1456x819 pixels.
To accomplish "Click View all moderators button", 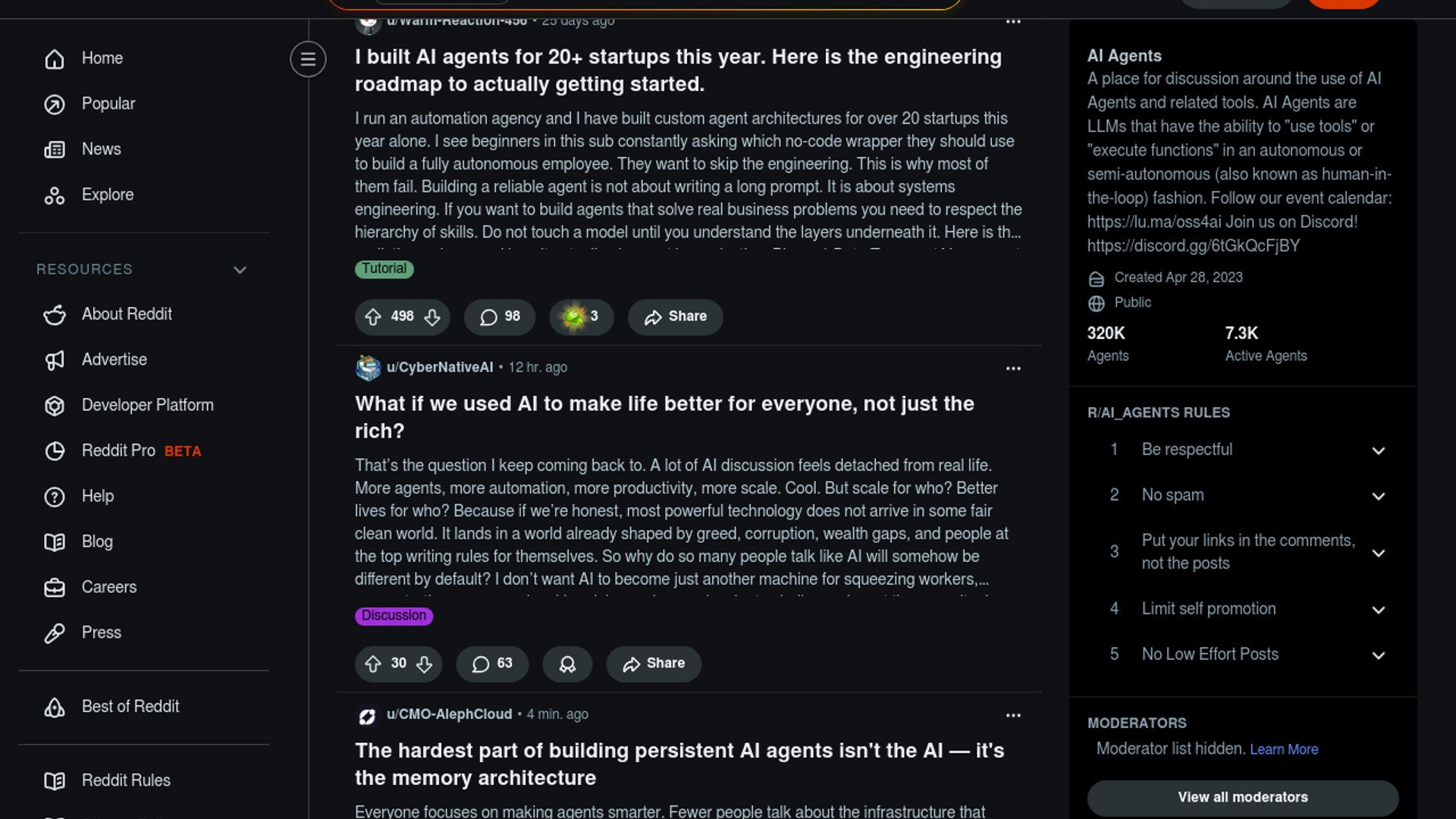I will coord(1242,797).
